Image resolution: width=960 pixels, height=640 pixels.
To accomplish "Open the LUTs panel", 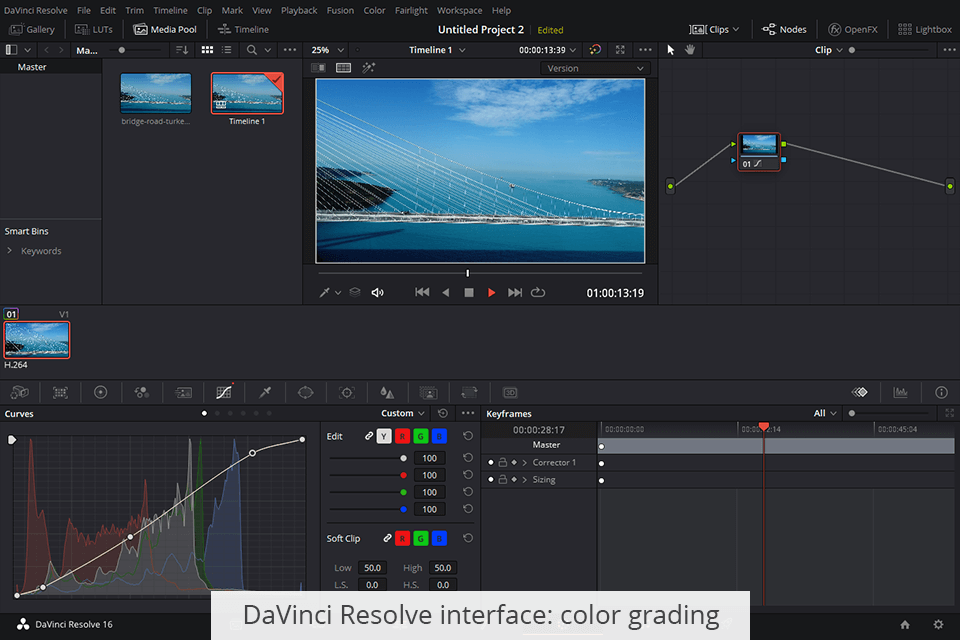I will pos(94,29).
